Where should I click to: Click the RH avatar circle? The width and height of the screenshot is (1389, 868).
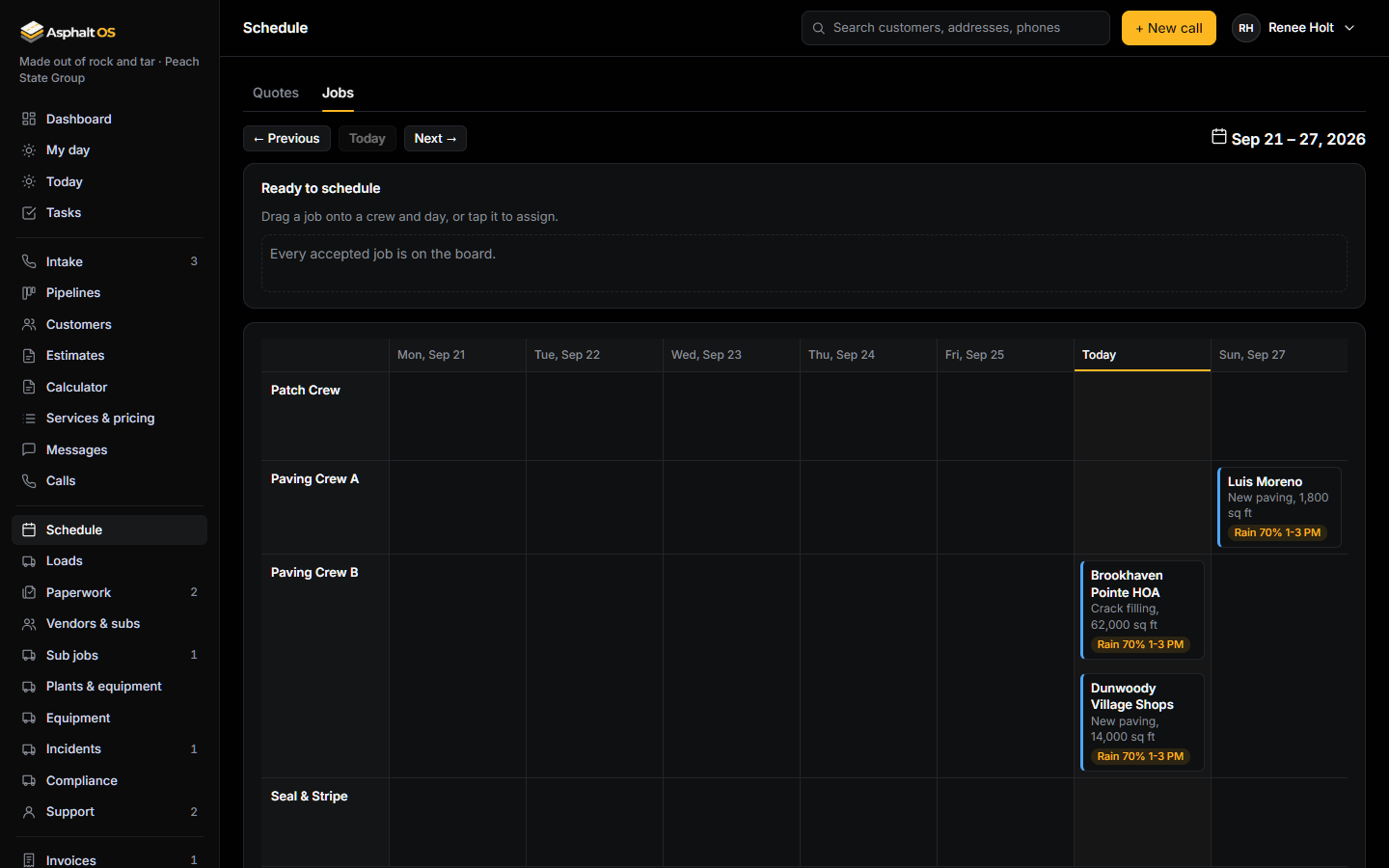[1246, 28]
